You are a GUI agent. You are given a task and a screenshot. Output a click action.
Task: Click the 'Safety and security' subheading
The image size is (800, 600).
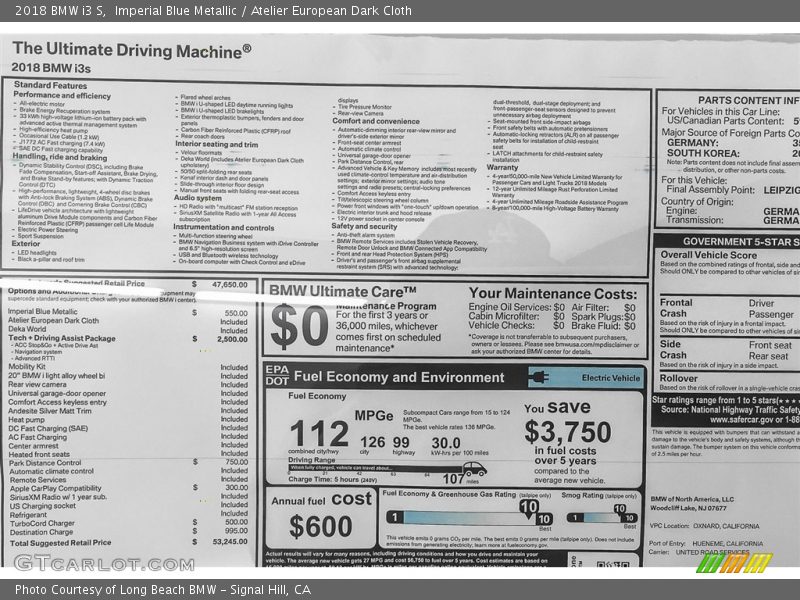(364, 226)
